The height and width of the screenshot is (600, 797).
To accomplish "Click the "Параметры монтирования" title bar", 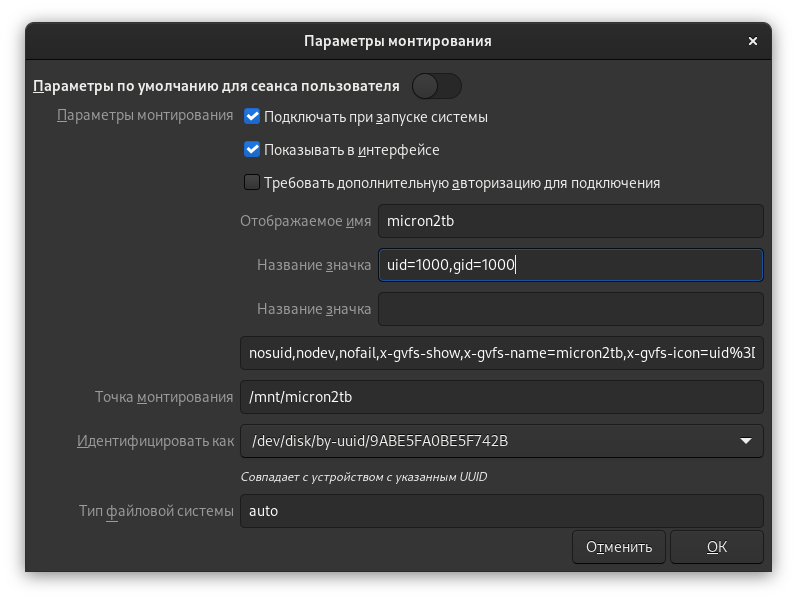I will 397,41.
